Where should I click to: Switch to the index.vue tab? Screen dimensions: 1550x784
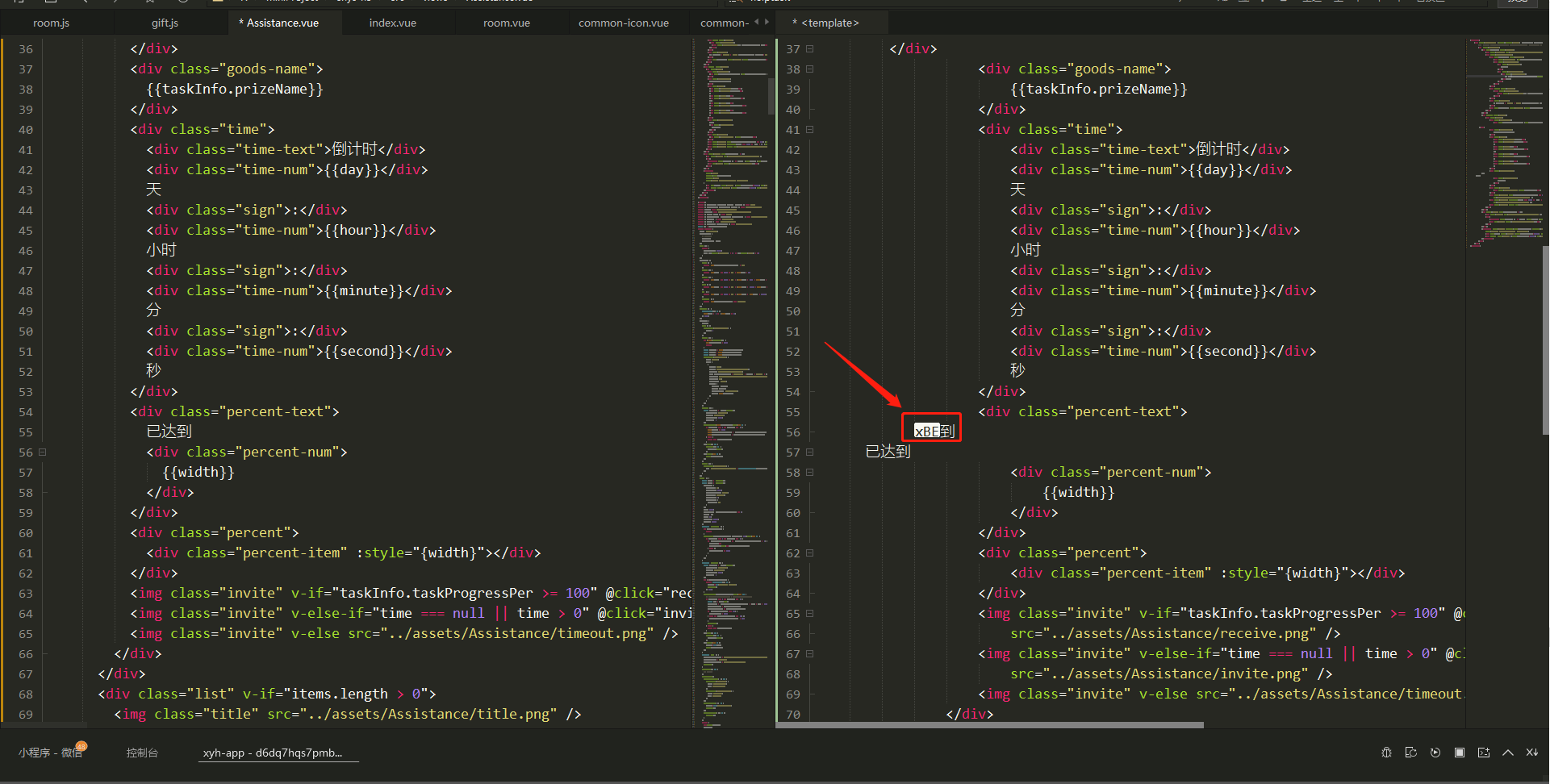[x=392, y=23]
